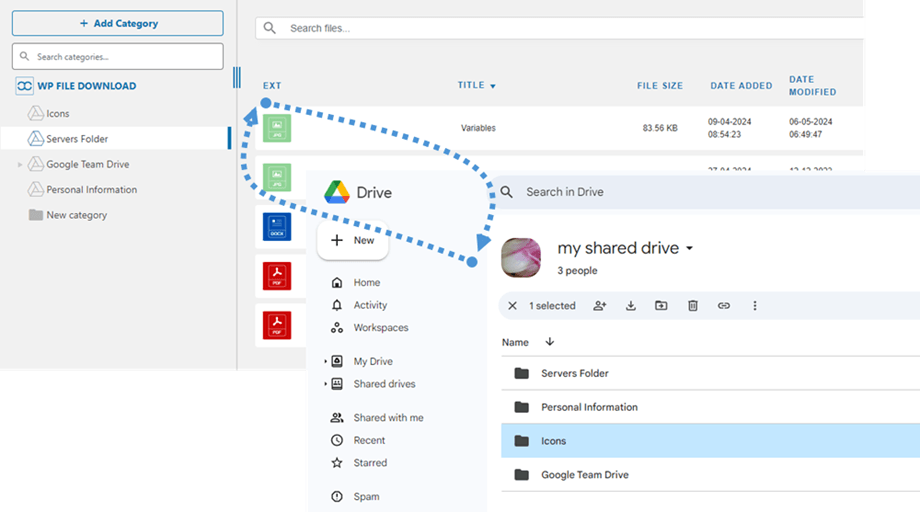Open the my shared drive dropdown

(690, 248)
